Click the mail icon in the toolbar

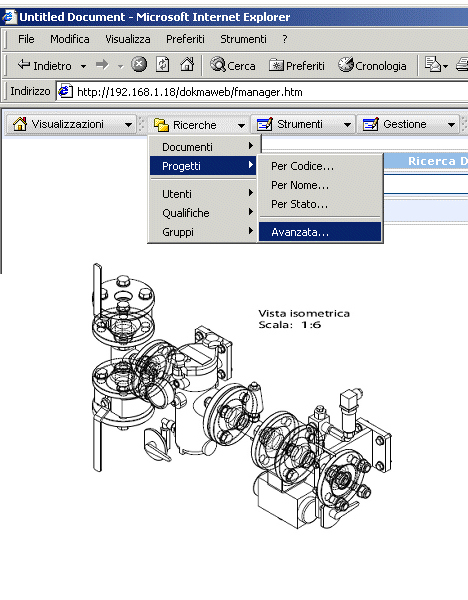432,65
